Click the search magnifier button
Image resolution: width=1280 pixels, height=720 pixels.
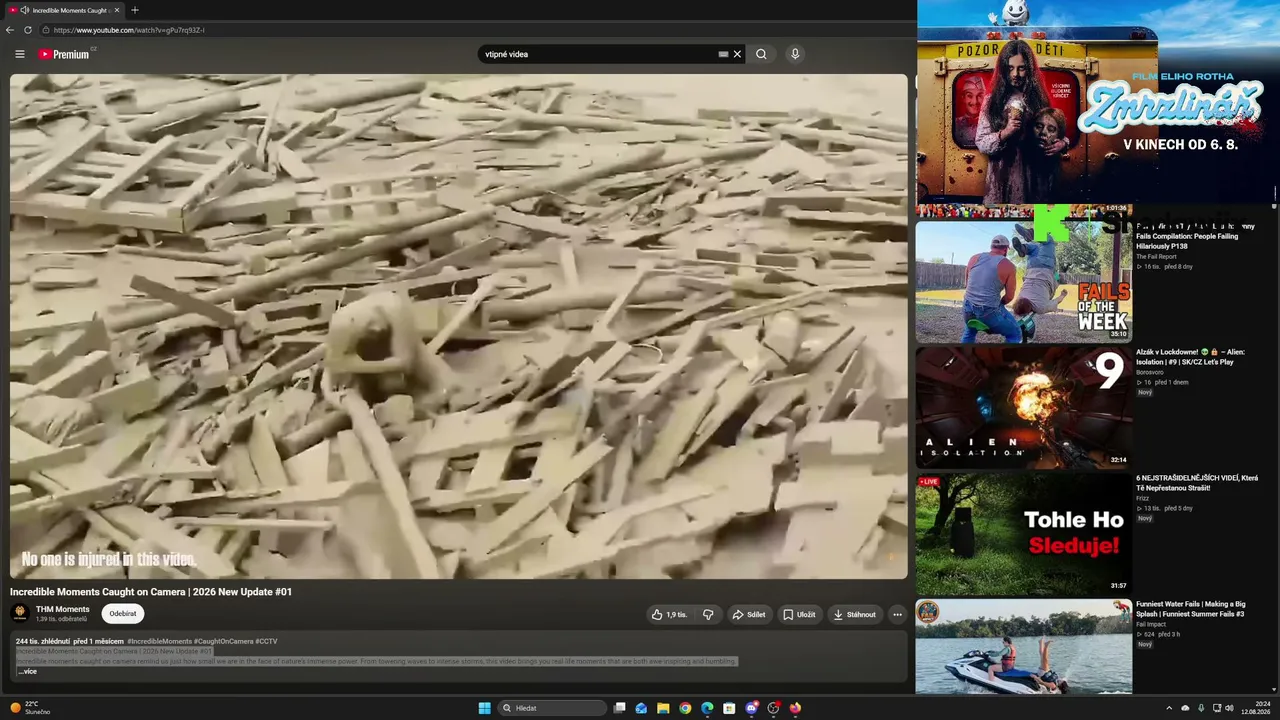pyautogui.click(x=761, y=54)
